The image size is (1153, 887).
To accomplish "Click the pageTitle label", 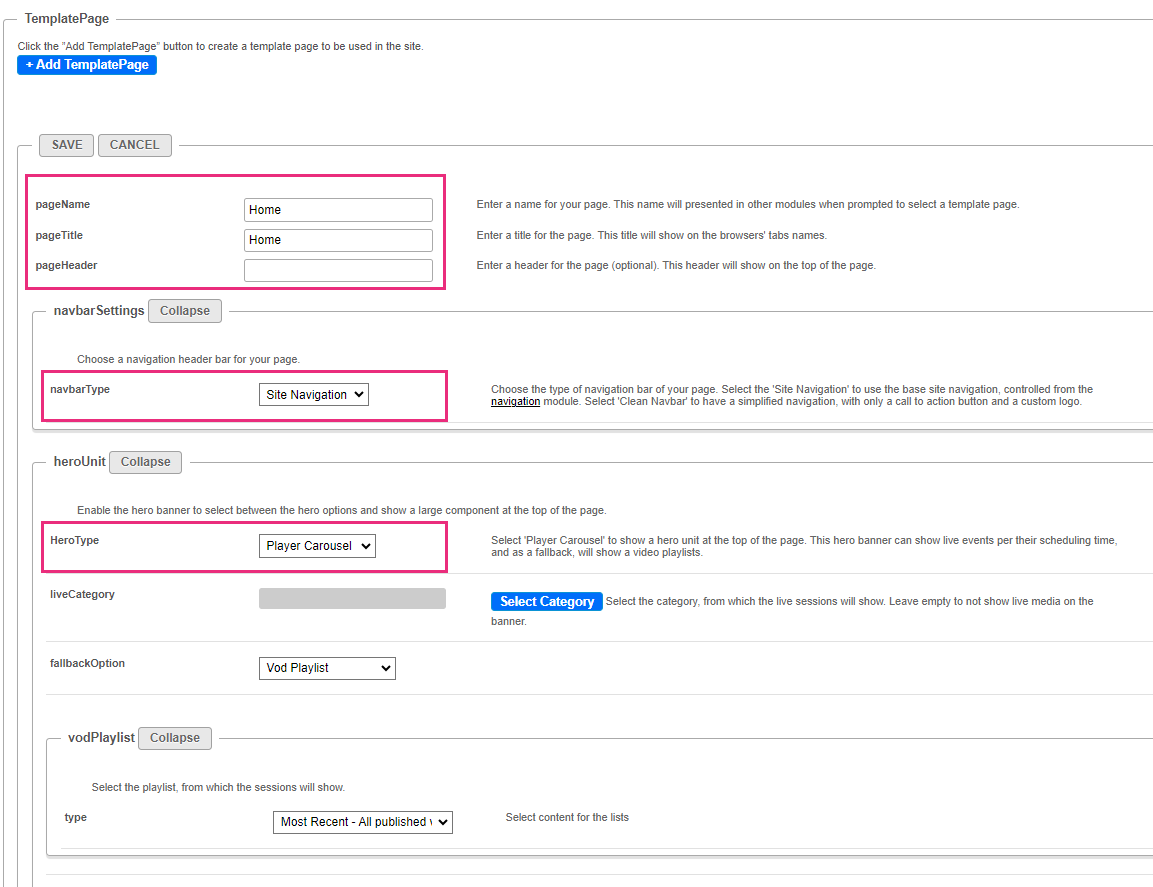I will coord(59,235).
